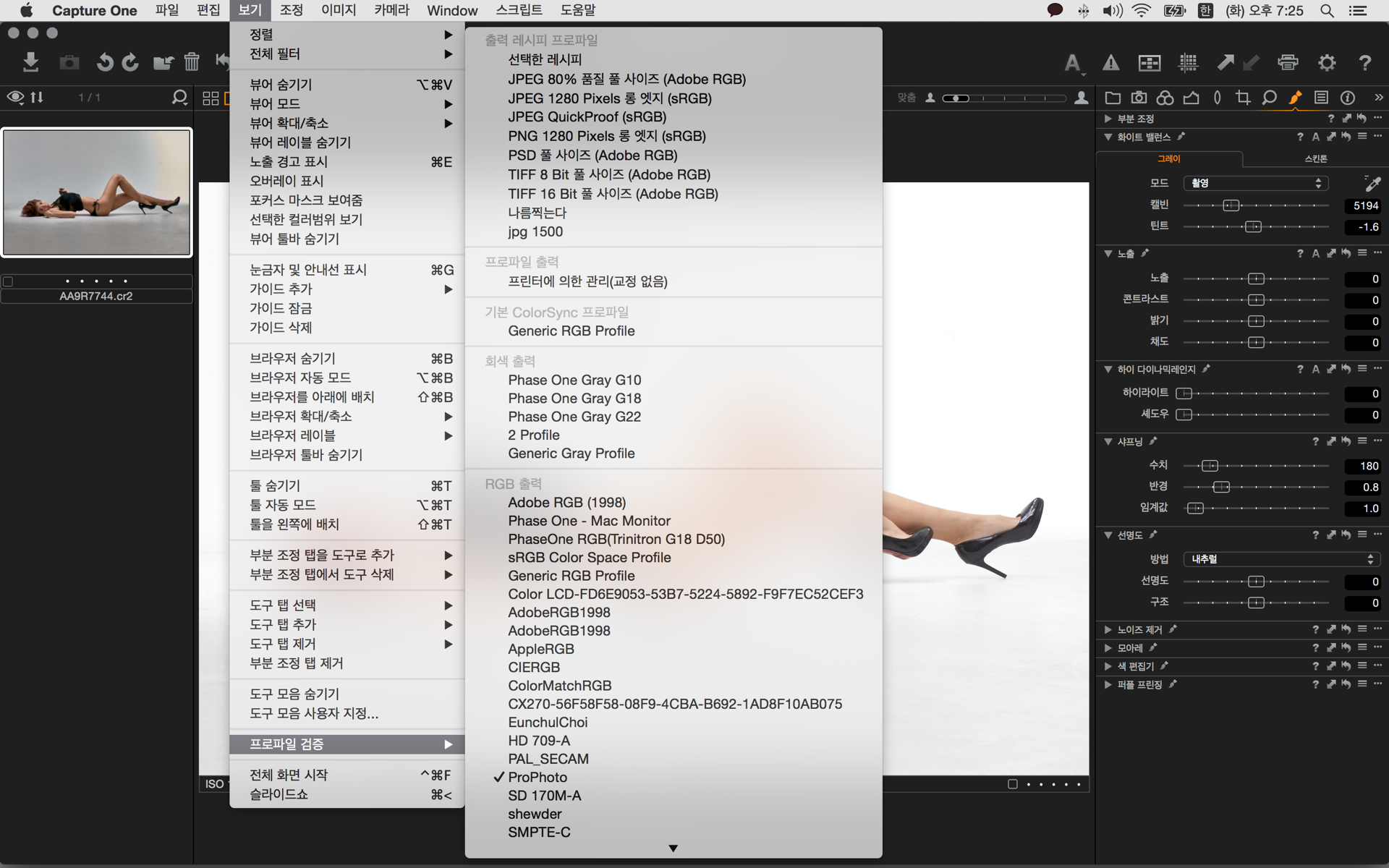Click the Print icon in toolbar

click(x=1288, y=63)
